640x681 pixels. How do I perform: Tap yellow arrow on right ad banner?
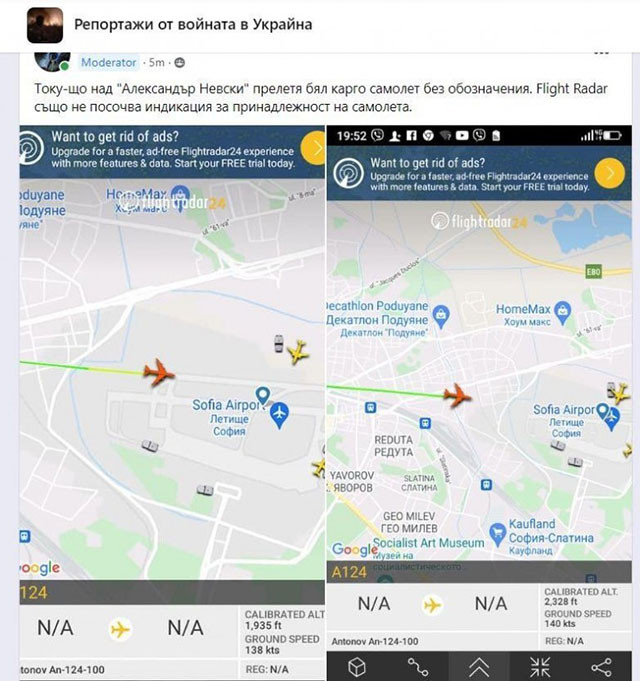610,173
